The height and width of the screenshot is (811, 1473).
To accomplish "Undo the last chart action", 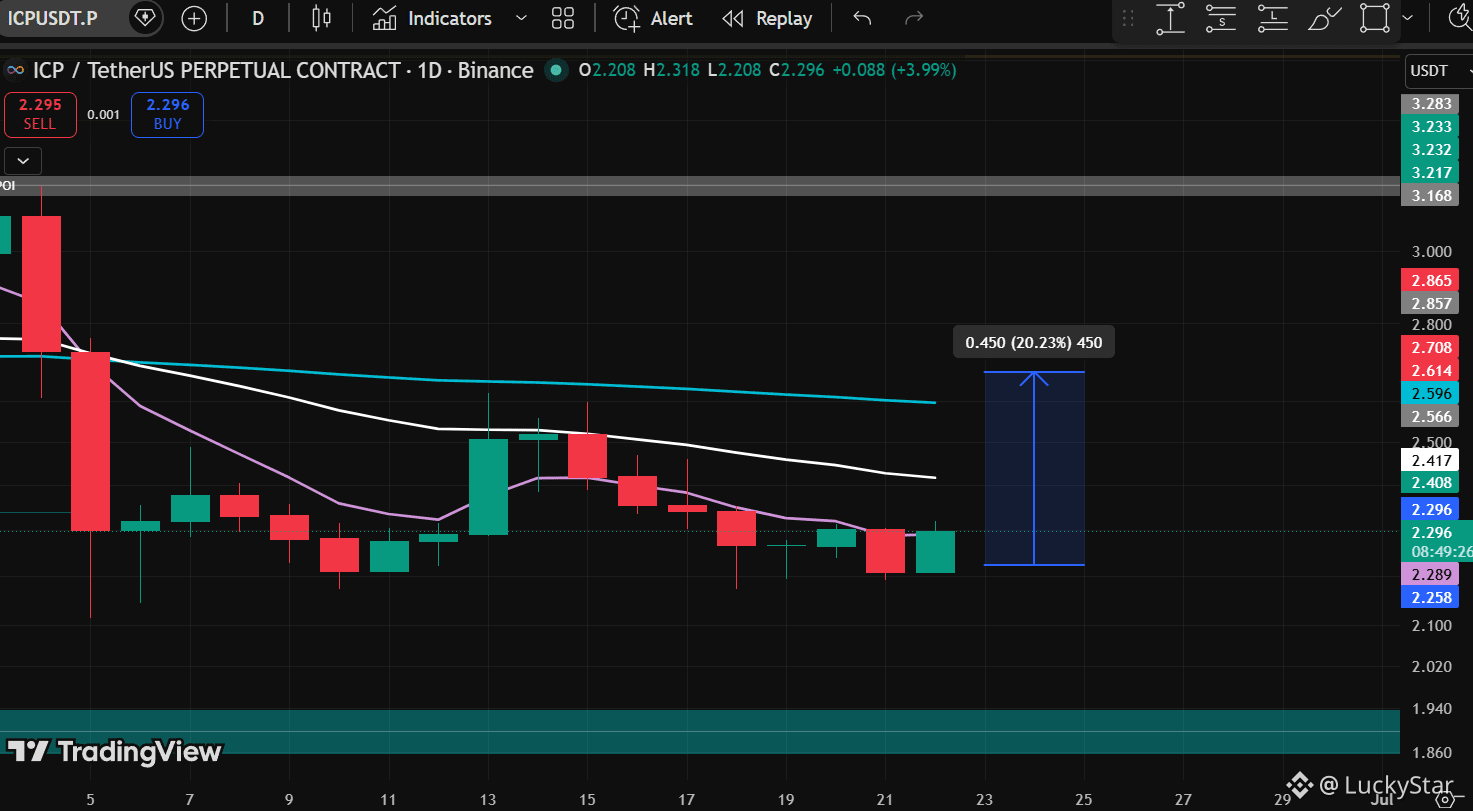I will (x=862, y=18).
